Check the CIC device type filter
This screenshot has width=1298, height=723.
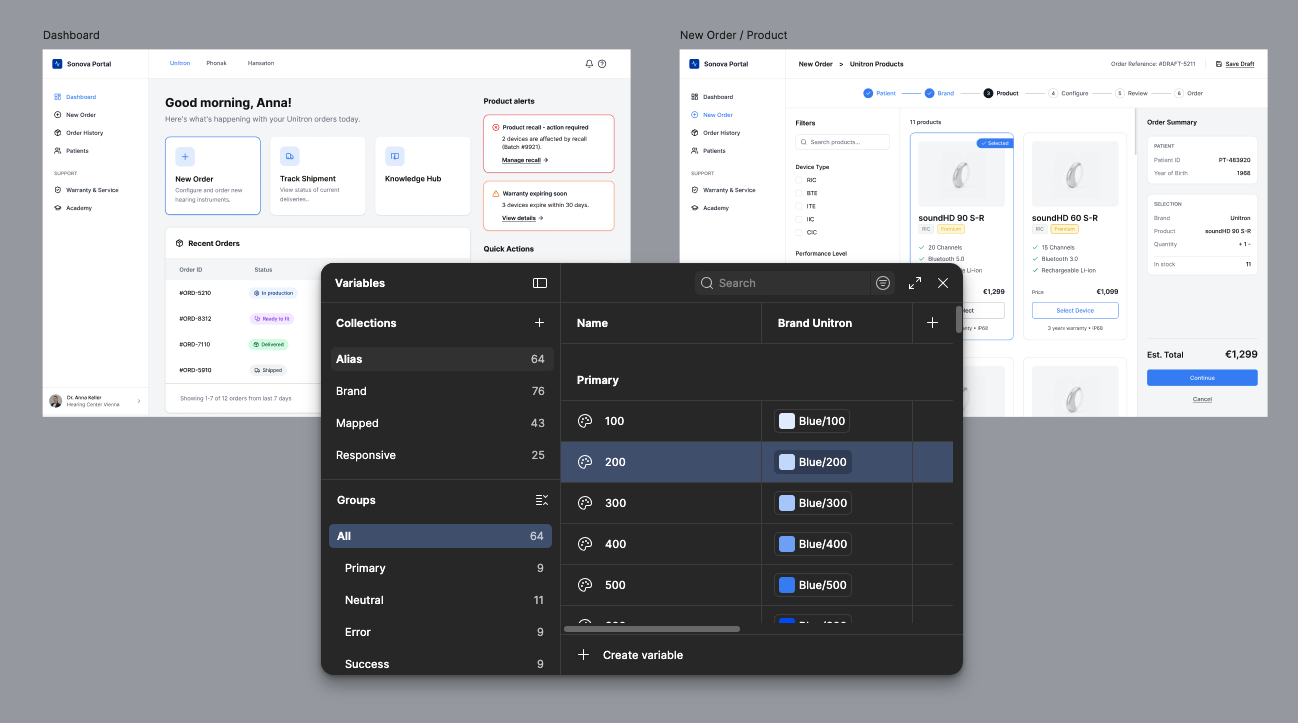(799, 232)
